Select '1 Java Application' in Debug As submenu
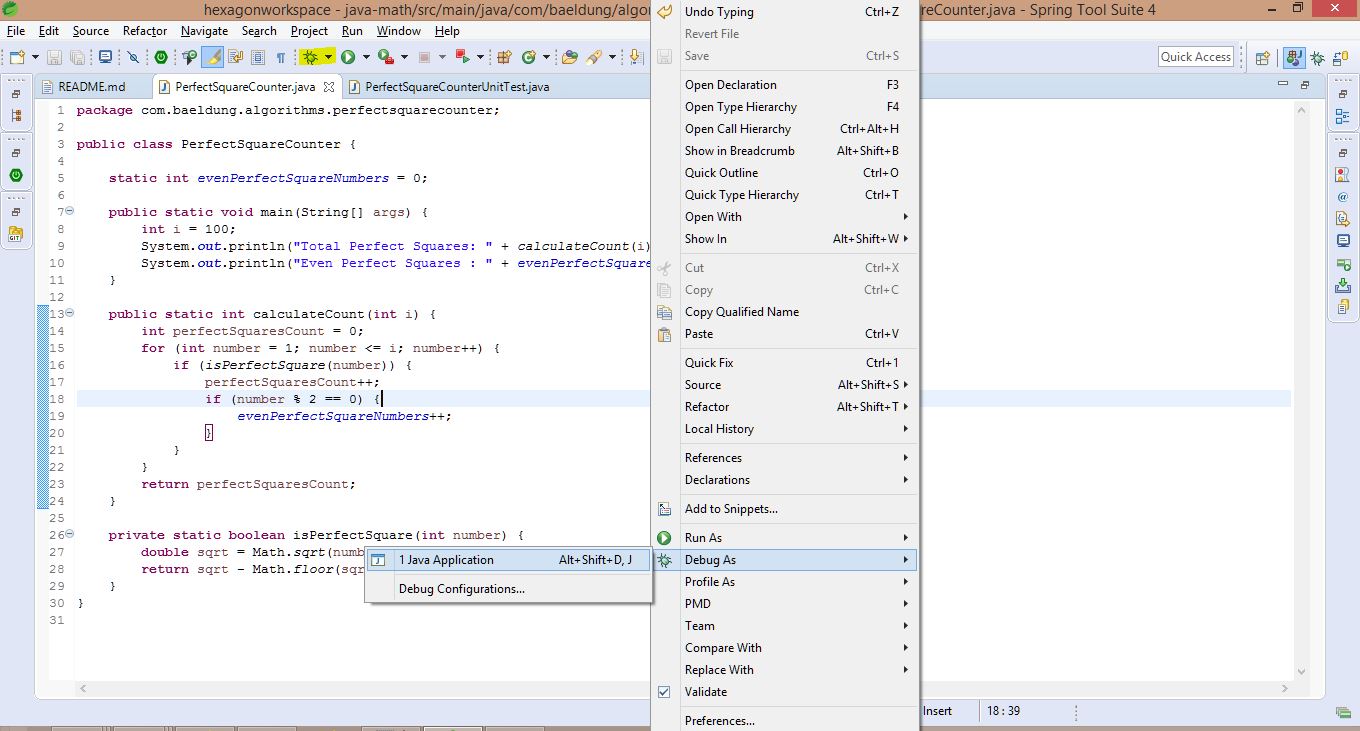 446,560
